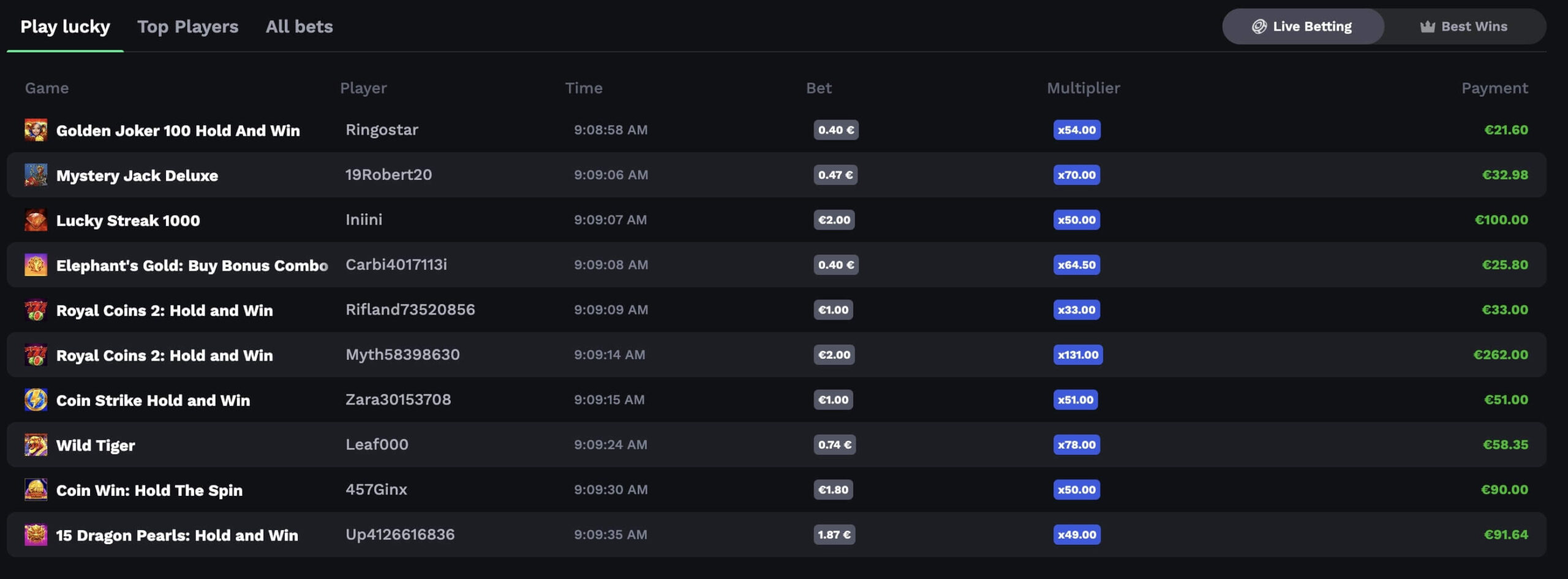Click the x131.00 multiplier badge
1568x579 pixels.
1077,355
